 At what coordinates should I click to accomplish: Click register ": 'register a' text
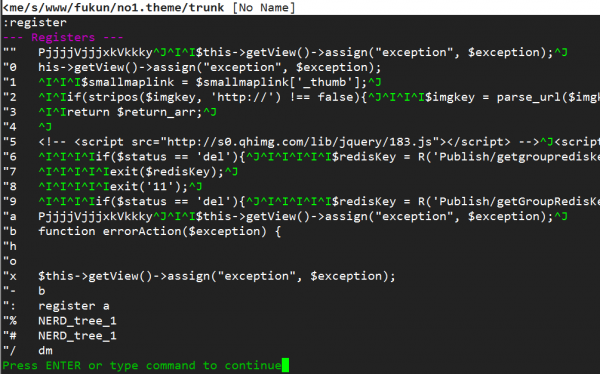click(x=74, y=306)
